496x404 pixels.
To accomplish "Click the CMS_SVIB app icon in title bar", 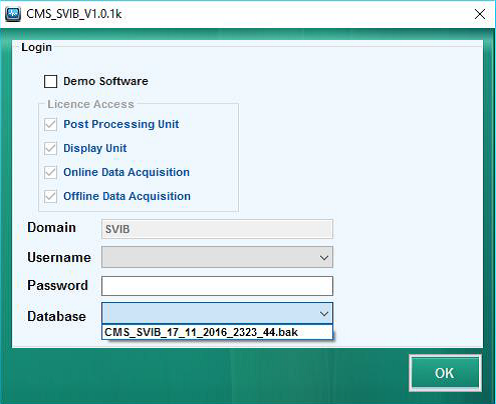I will (13, 14).
